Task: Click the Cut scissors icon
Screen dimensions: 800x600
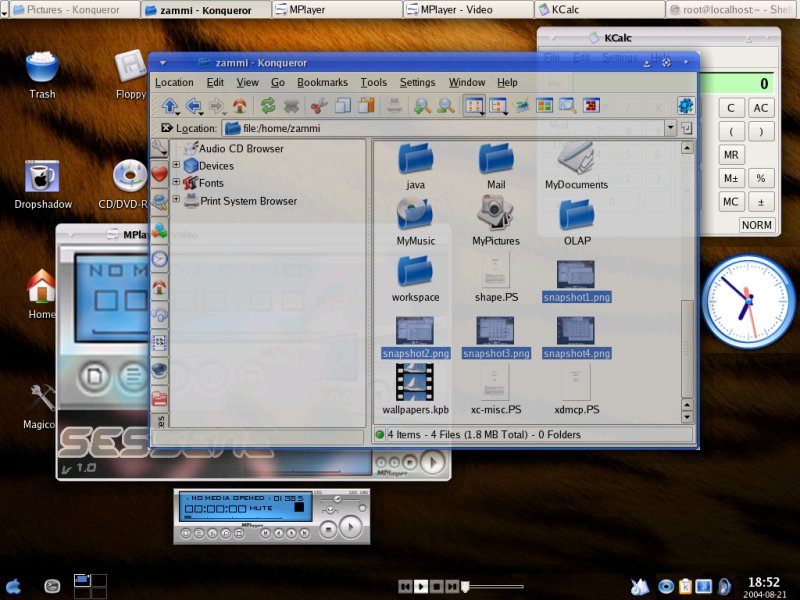Action: click(319, 106)
